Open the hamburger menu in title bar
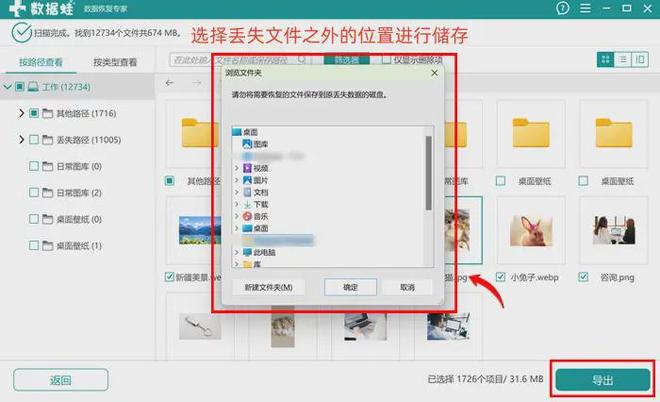Viewport: 660px width, 402px height. tap(585, 8)
